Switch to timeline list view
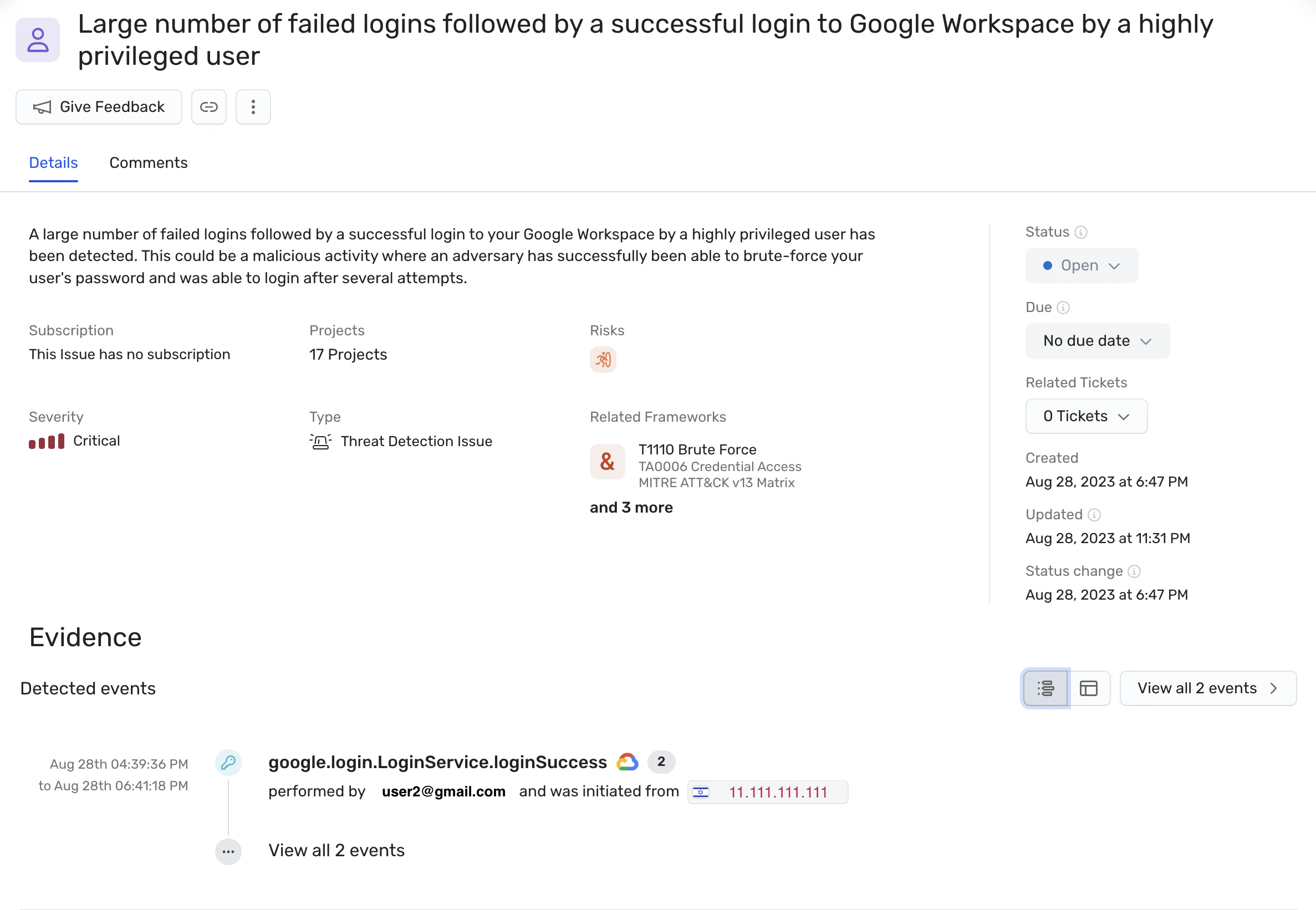1316x910 pixels. [x=1045, y=689]
